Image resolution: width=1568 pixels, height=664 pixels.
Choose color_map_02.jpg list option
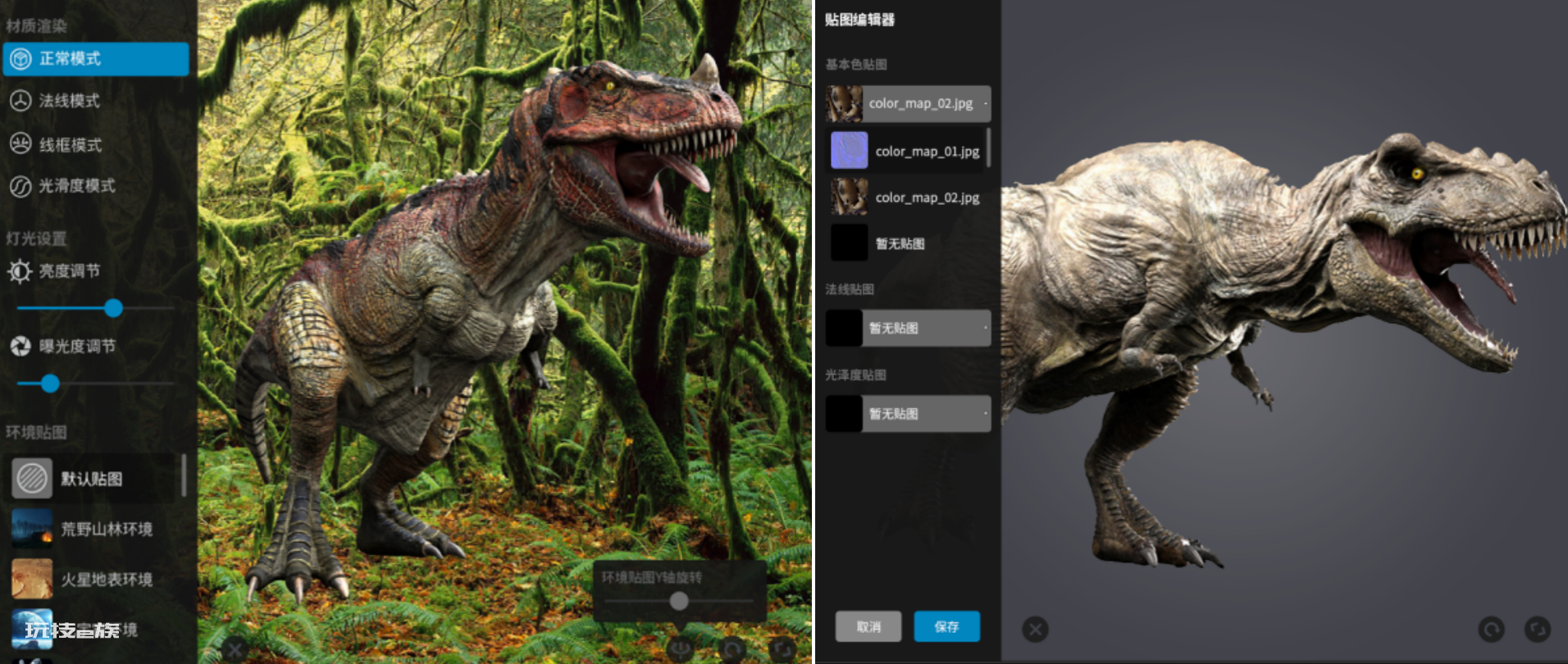pyautogui.click(x=906, y=198)
